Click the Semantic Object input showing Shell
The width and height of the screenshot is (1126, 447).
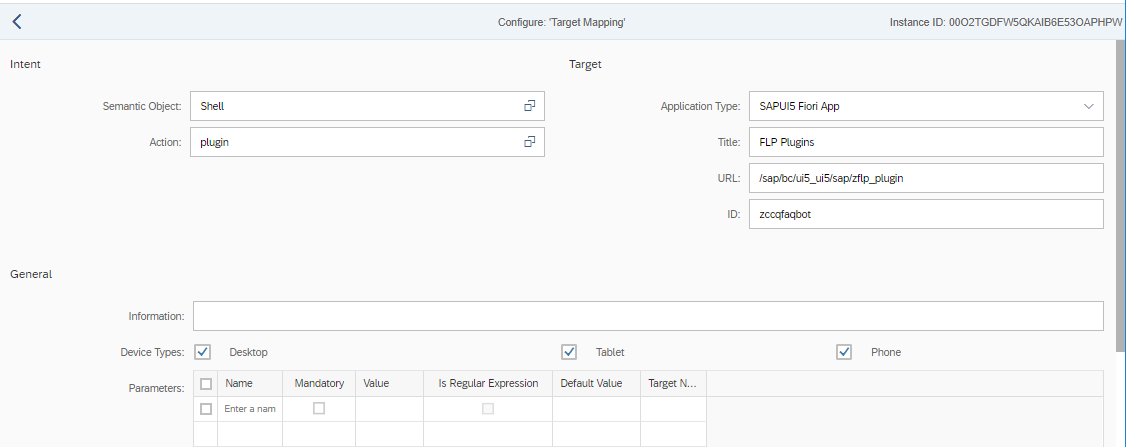(x=355, y=106)
